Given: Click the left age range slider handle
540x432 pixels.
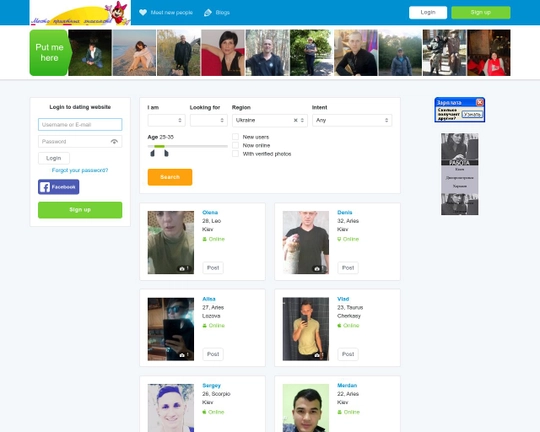Looking at the screenshot, I should [x=153, y=153].
